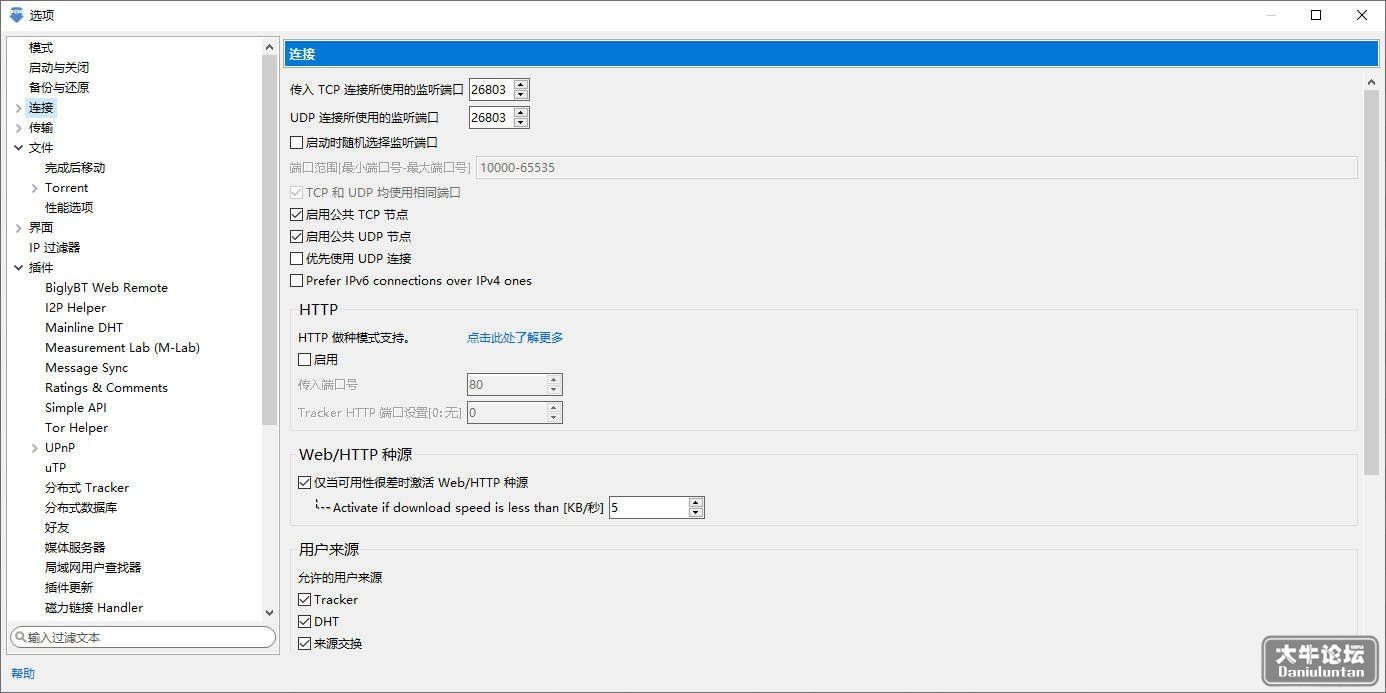The width and height of the screenshot is (1386, 693).
Task: Expand the UPnP plugin node arrow
Action: (x=35, y=448)
